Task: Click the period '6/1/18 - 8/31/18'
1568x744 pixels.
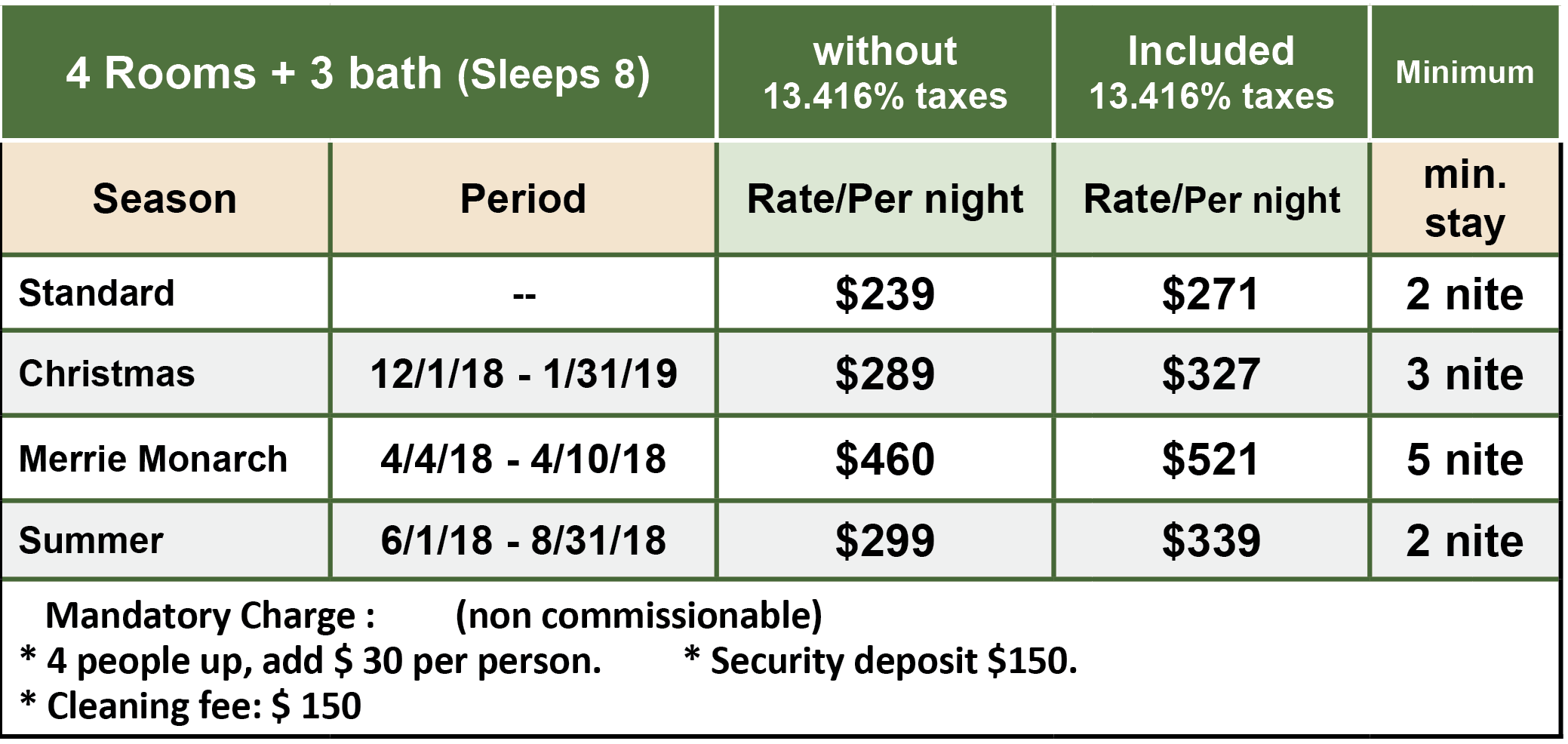Action: 523,540
